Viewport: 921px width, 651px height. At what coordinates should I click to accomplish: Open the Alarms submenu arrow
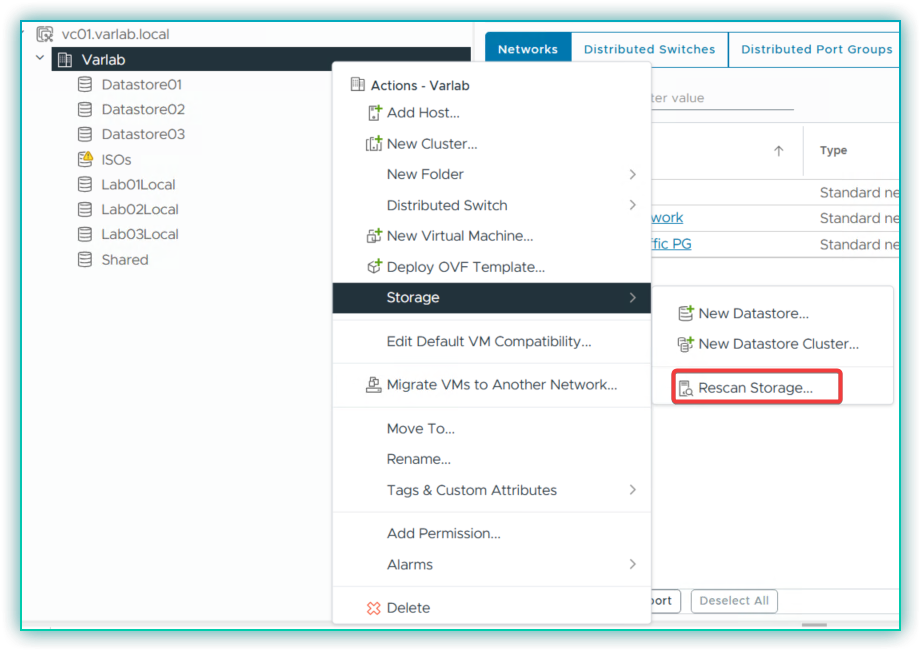point(632,564)
